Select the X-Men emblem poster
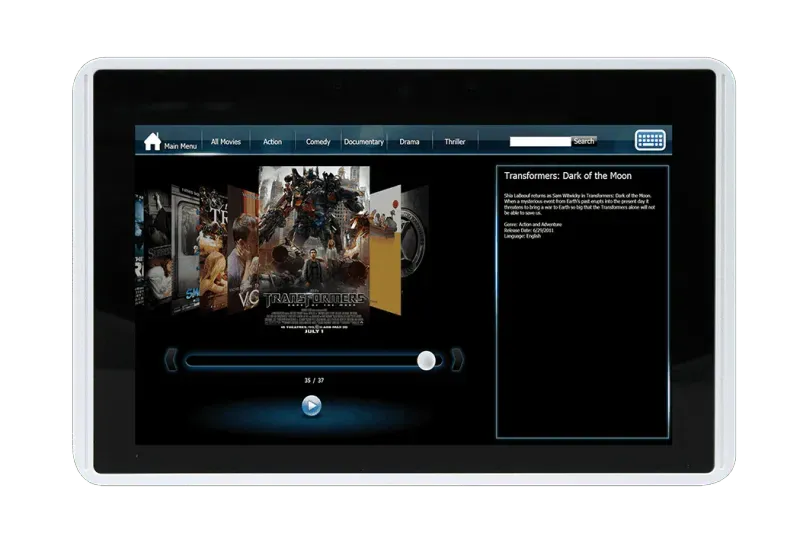This screenshot has height=533, width=800. pos(414,240)
